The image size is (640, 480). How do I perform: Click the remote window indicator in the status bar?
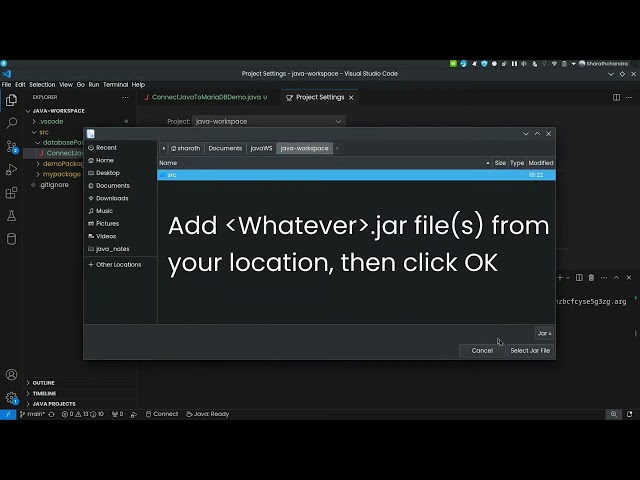(x=8, y=414)
